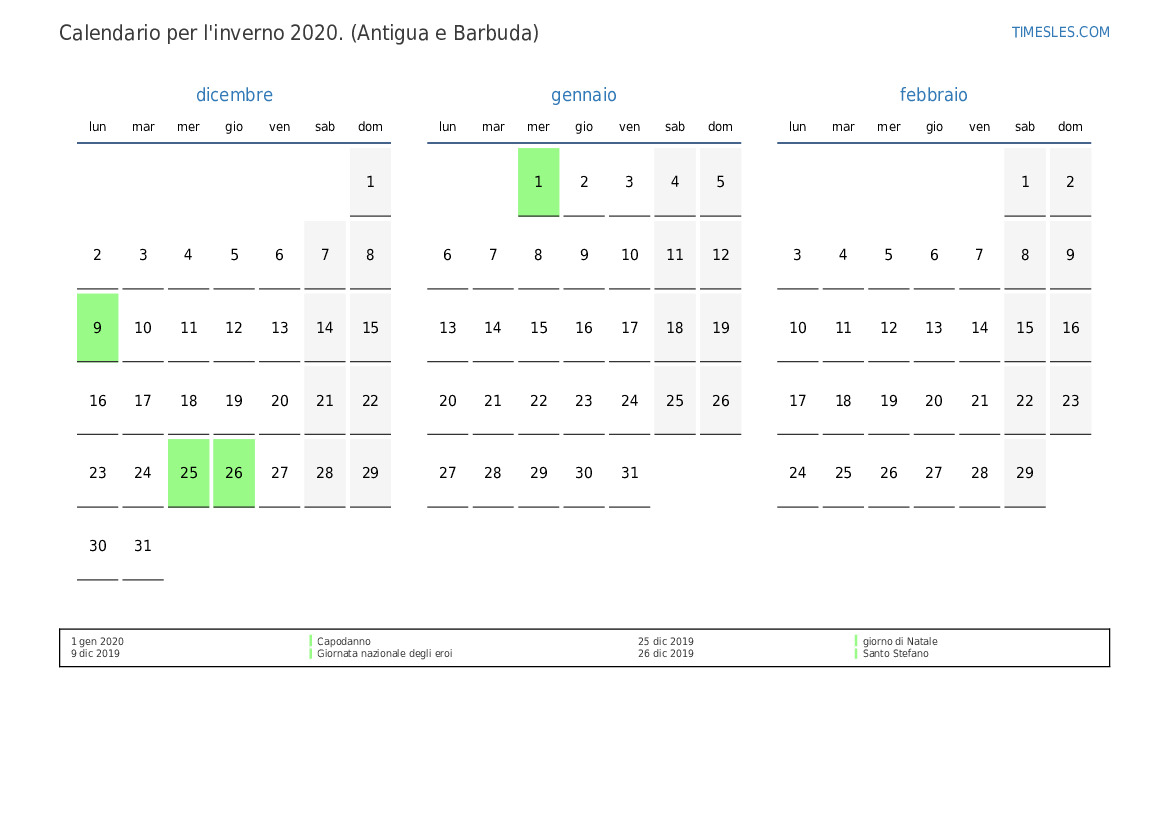
Task: Open the TIMESLES.COM link
Action: [1060, 32]
